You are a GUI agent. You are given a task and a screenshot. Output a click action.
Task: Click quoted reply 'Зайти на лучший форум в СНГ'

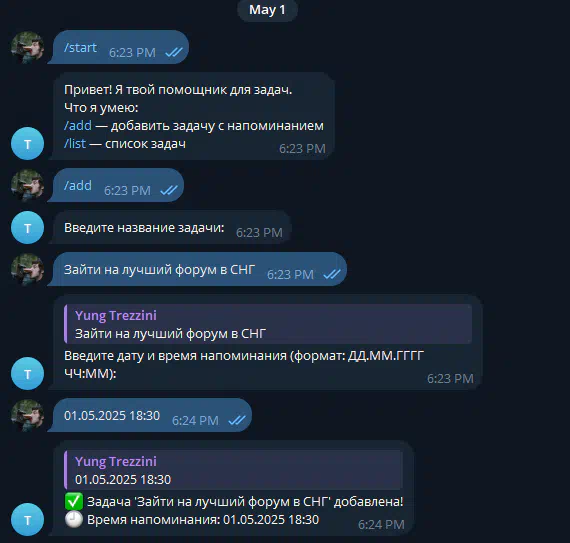[268, 324]
